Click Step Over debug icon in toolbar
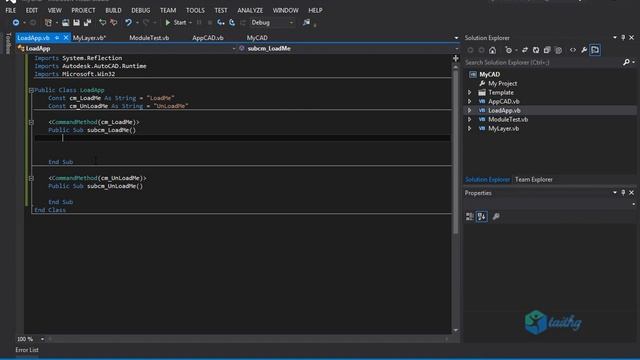Image resolution: width=640 pixels, height=360 pixels. (x=232, y=23)
